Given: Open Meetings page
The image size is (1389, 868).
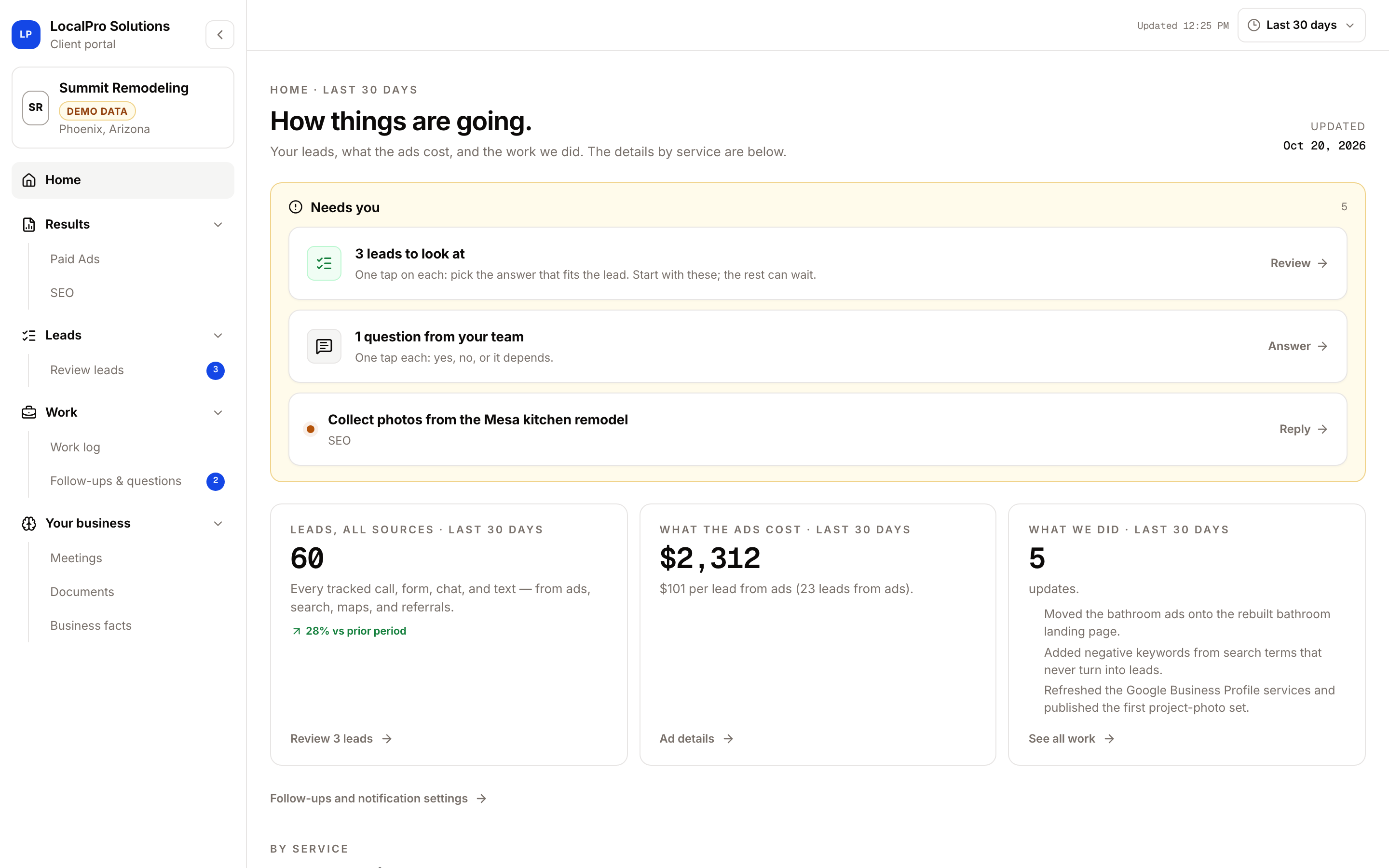Looking at the screenshot, I should pyautogui.click(x=76, y=558).
